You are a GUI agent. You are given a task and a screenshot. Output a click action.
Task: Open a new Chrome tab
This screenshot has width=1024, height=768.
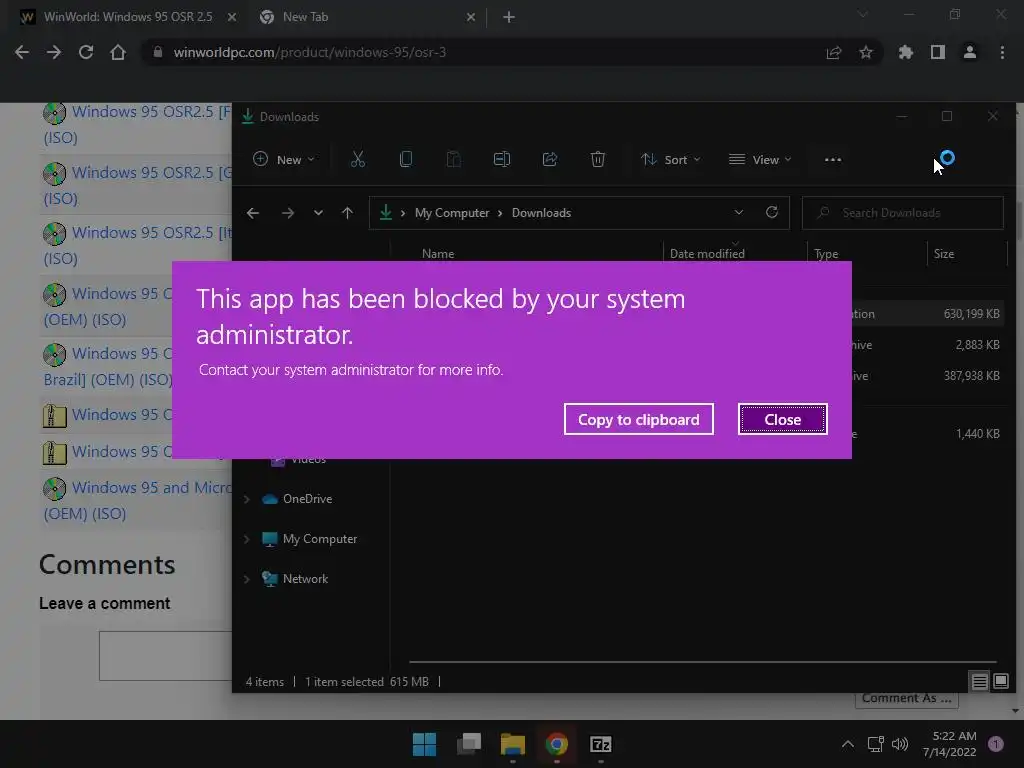509,18
